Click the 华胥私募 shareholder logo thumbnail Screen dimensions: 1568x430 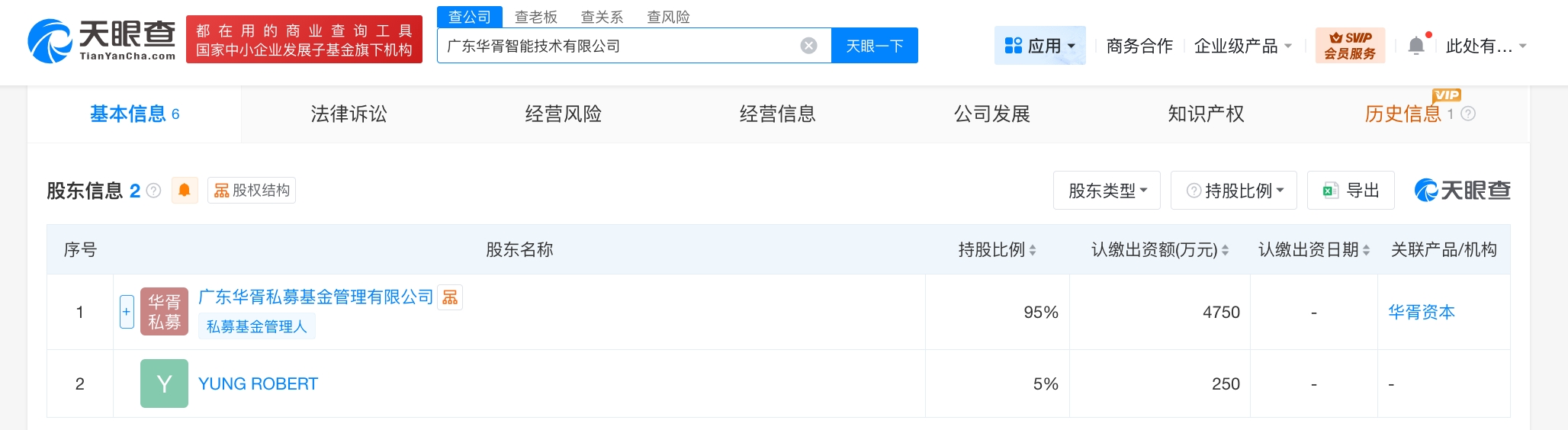[x=164, y=312]
